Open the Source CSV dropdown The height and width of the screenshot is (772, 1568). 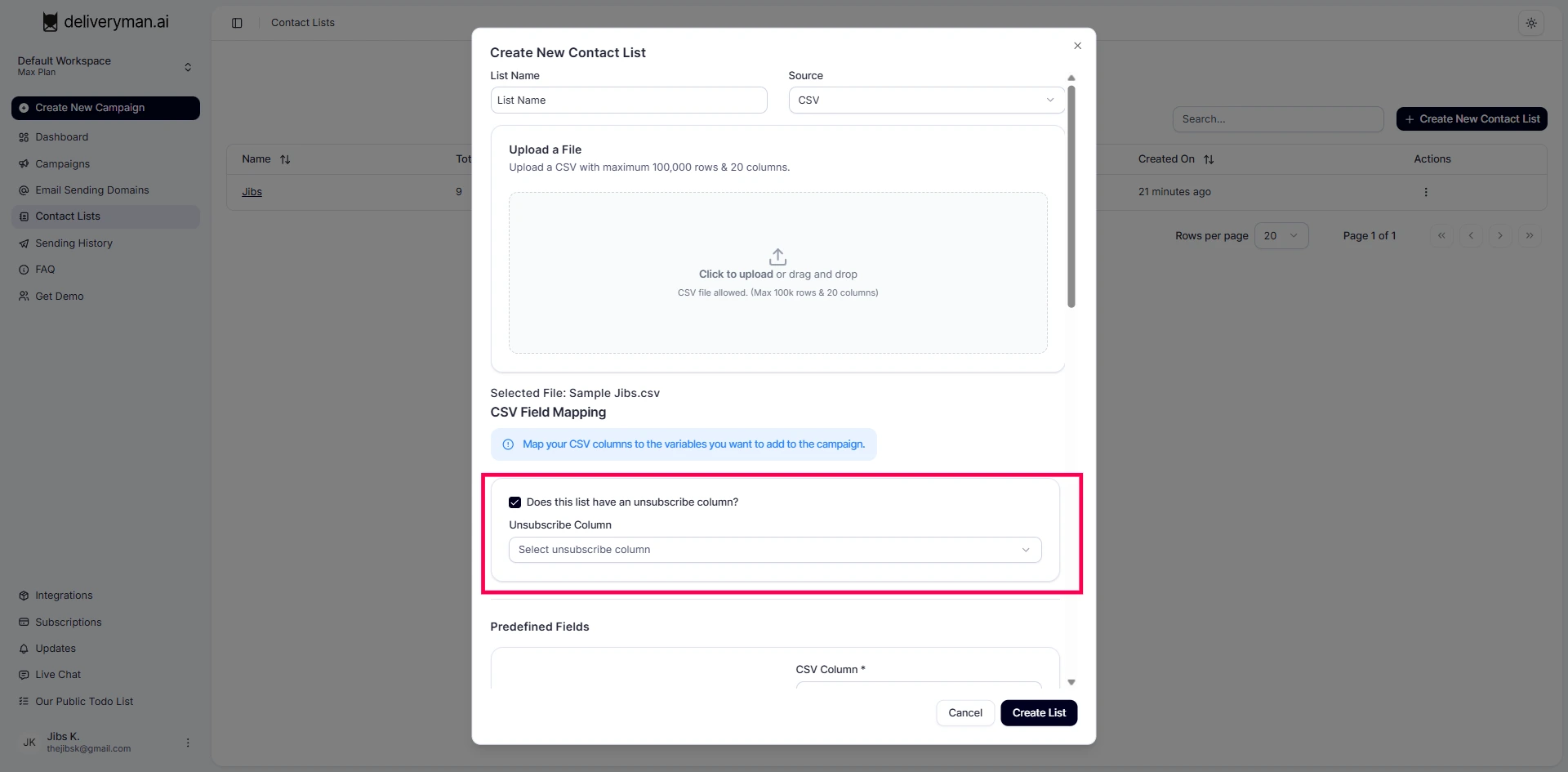[925, 100]
